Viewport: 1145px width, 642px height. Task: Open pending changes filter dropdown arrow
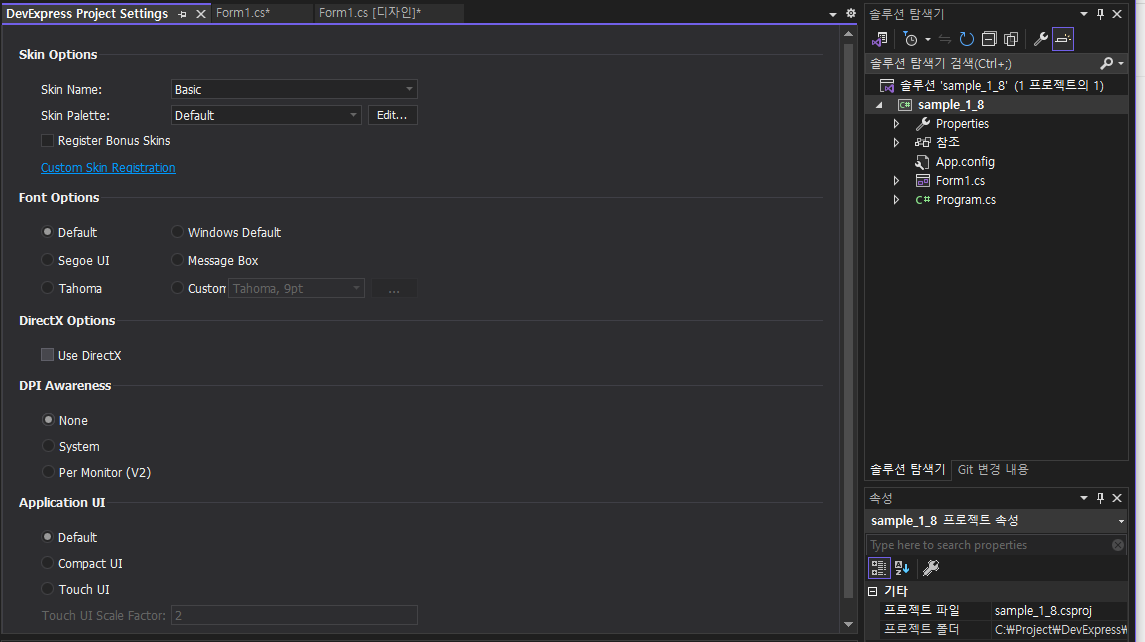coord(927,39)
